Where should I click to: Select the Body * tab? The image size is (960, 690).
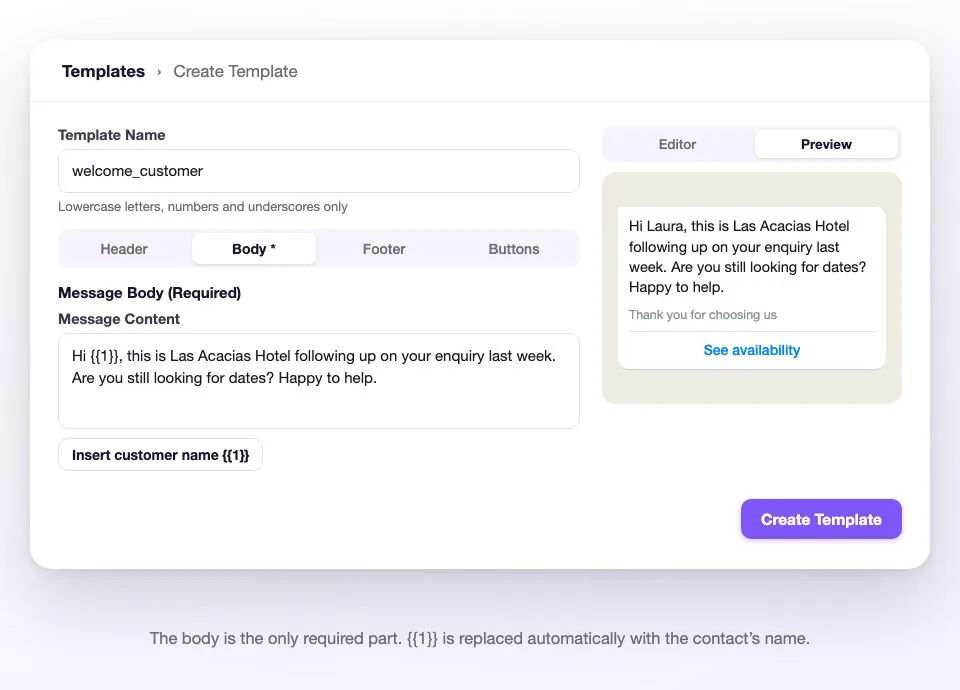[x=253, y=249]
